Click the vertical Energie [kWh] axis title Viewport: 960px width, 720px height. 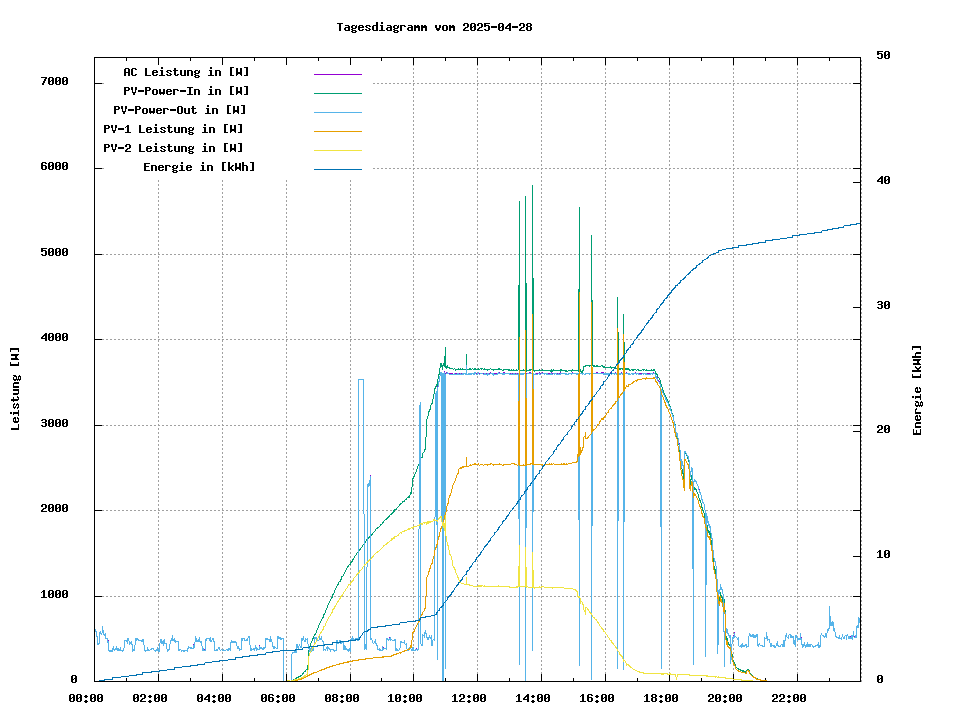tap(917, 390)
